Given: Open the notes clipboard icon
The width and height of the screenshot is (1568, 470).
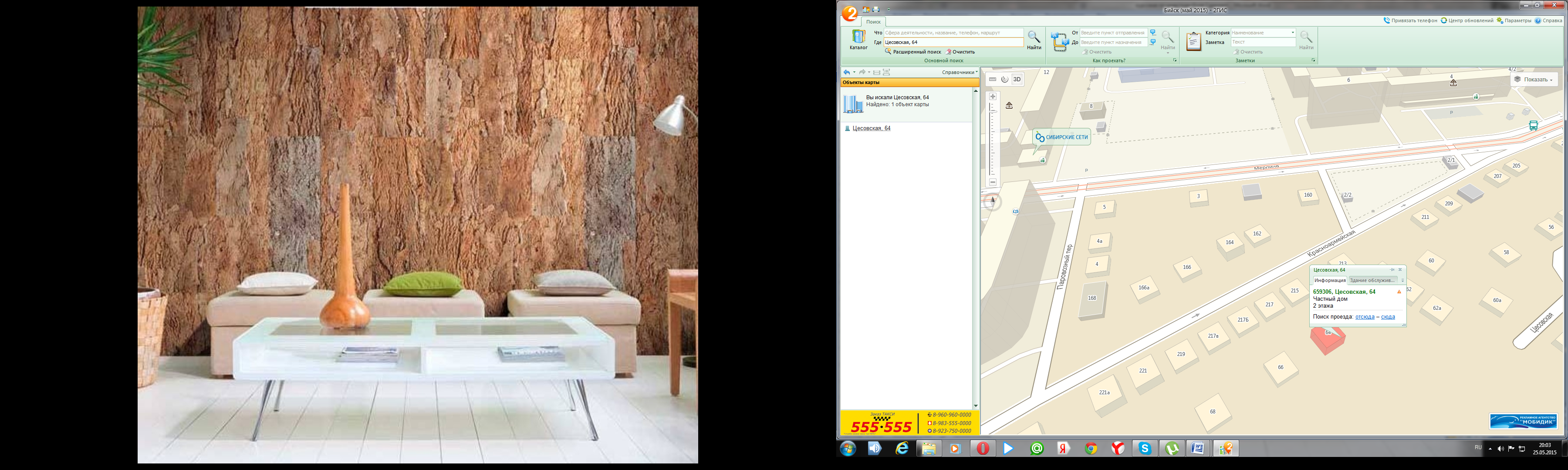Looking at the screenshot, I should pos(1193,41).
